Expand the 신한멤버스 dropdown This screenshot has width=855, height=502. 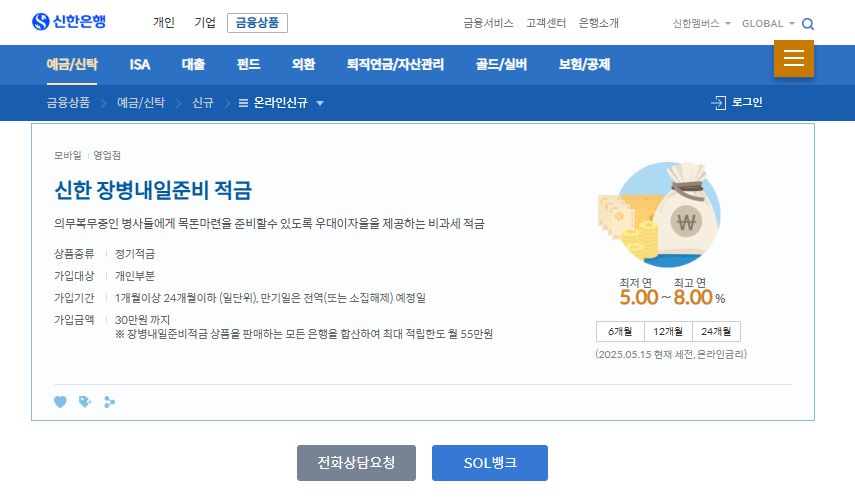tap(701, 23)
